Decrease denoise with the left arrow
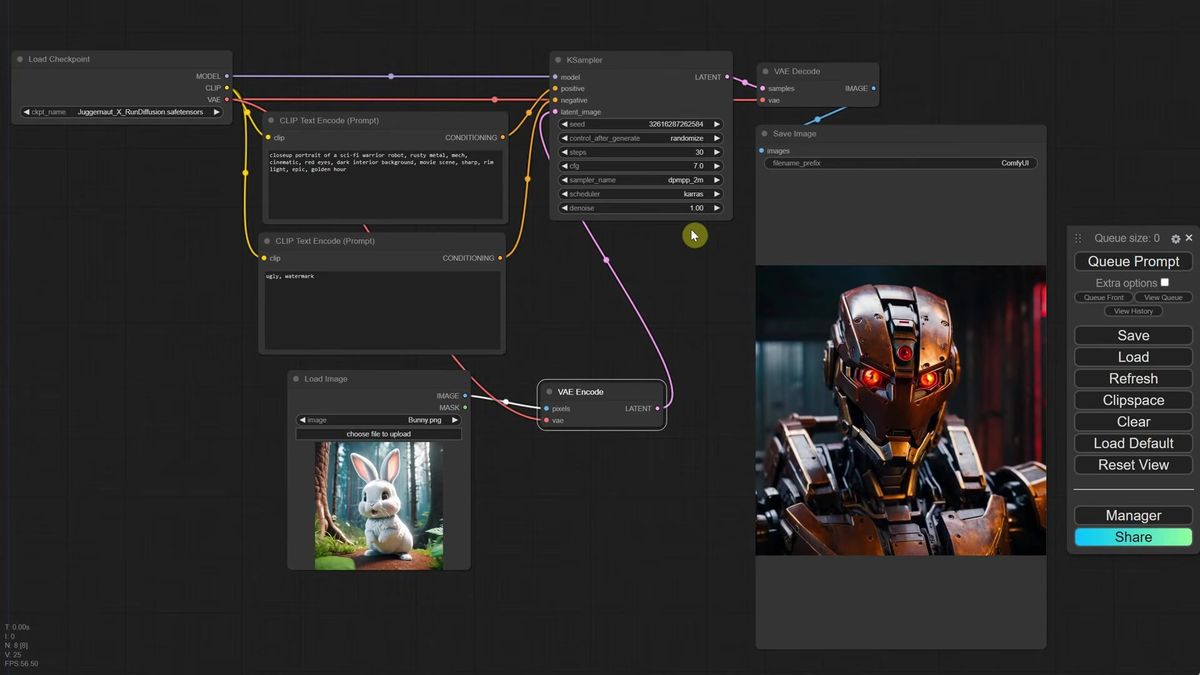 tap(565, 208)
